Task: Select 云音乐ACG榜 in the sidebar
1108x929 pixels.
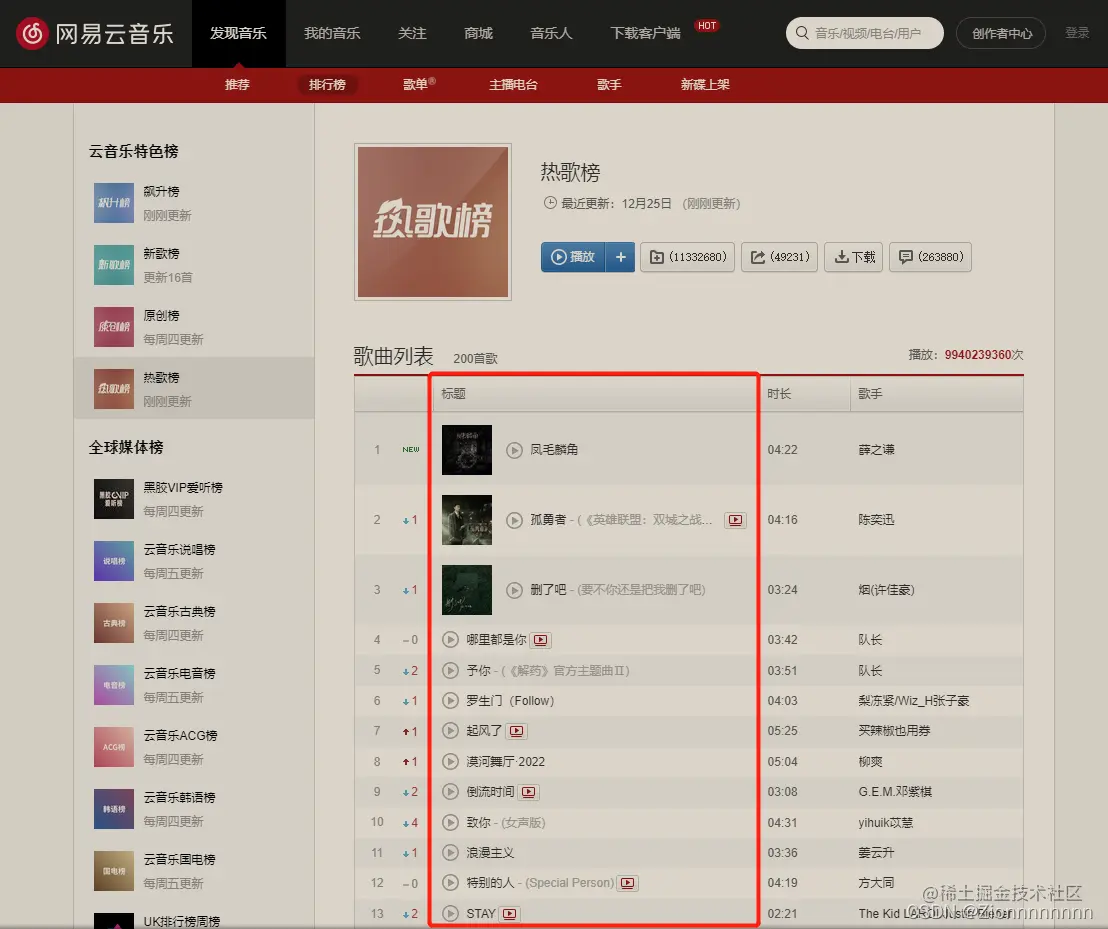Action: (x=194, y=747)
